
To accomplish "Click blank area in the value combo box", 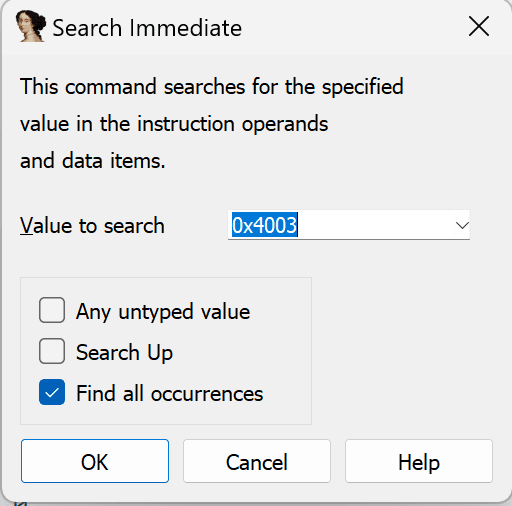I will click(x=373, y=225).
